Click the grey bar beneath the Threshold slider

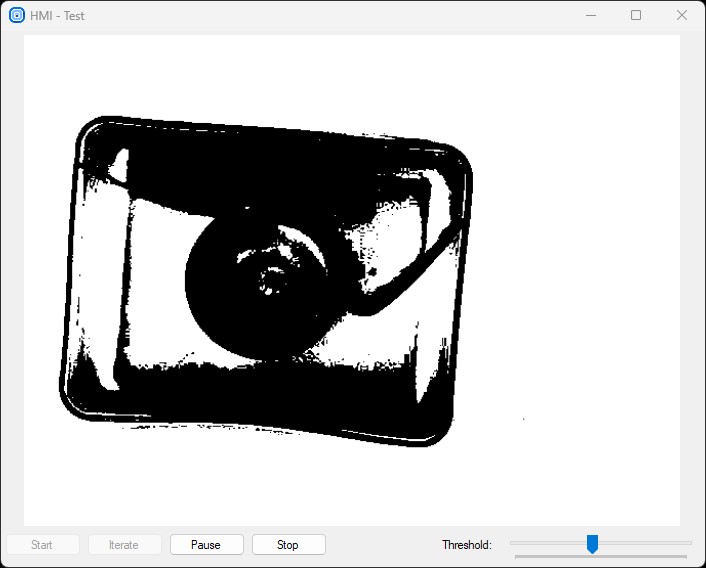600,556
